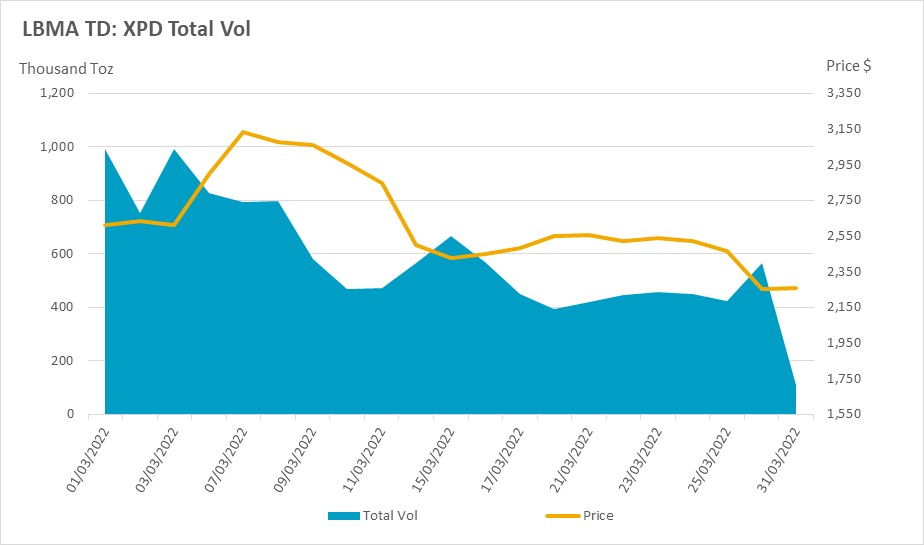Click the 2,150 right axis price value
The image size is (924, 545).
[844, 306]
